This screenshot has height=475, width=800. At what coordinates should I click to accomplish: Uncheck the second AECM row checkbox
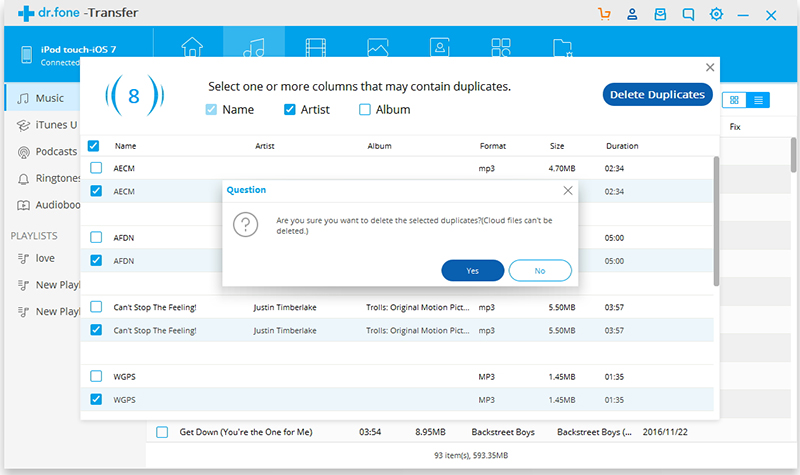coord(96,191)
